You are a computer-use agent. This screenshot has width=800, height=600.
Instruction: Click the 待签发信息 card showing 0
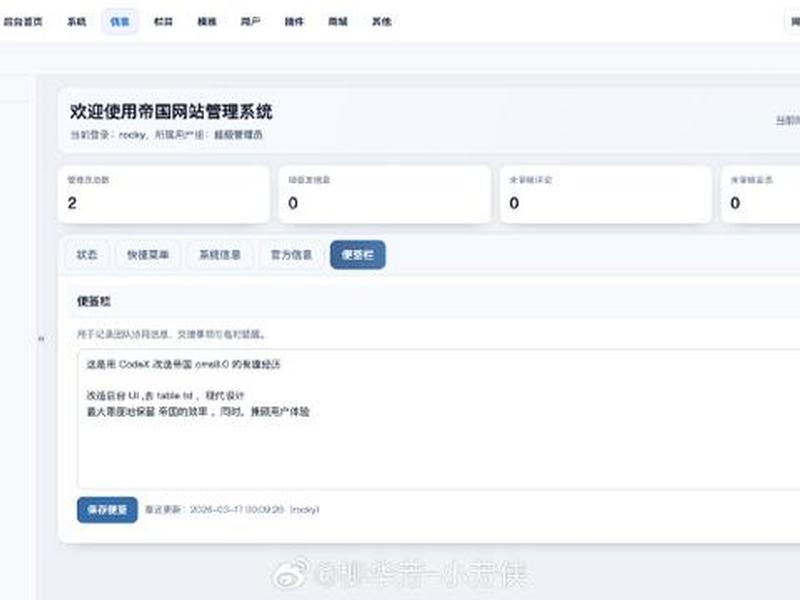tap(385, 194)
